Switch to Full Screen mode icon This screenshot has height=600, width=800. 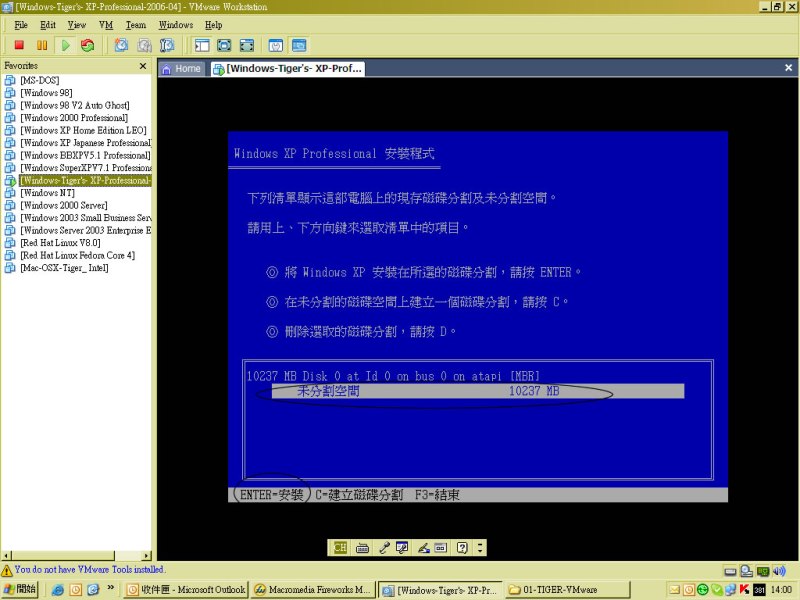click(x=246, y=45)
